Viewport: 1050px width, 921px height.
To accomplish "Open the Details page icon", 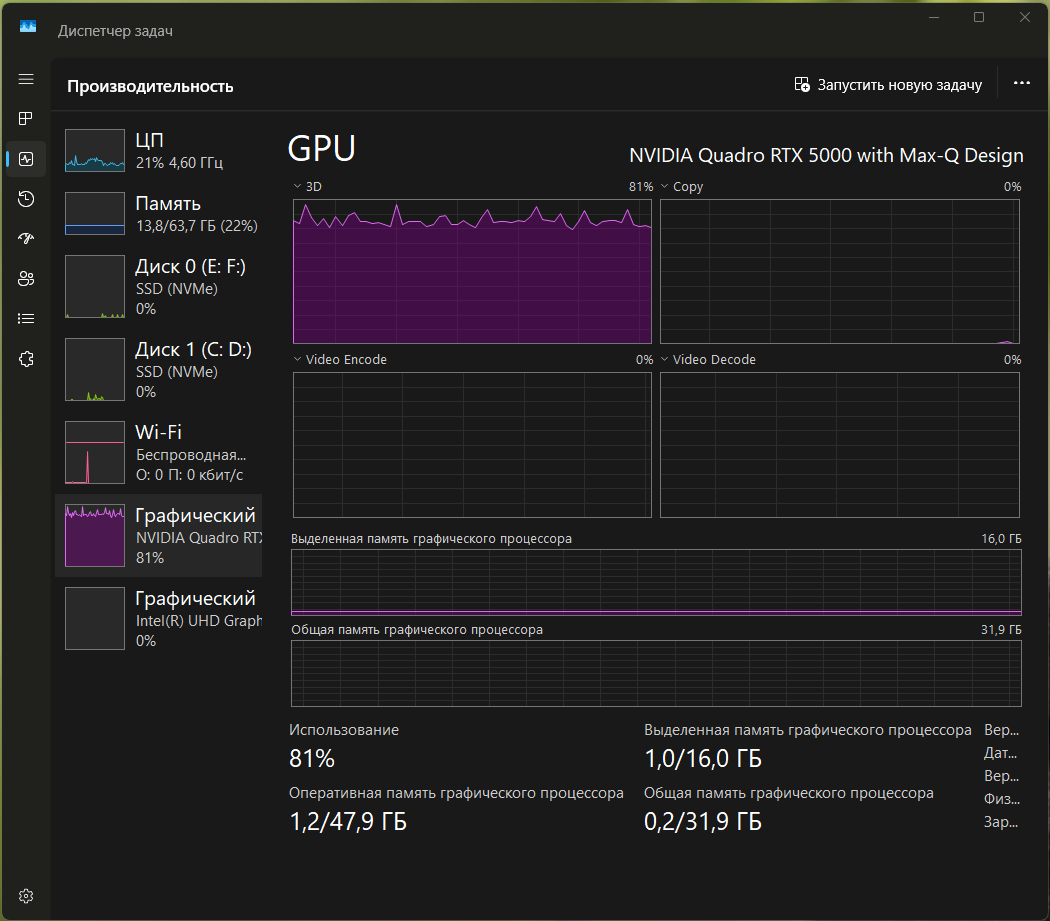I will [x=26, y=319].
